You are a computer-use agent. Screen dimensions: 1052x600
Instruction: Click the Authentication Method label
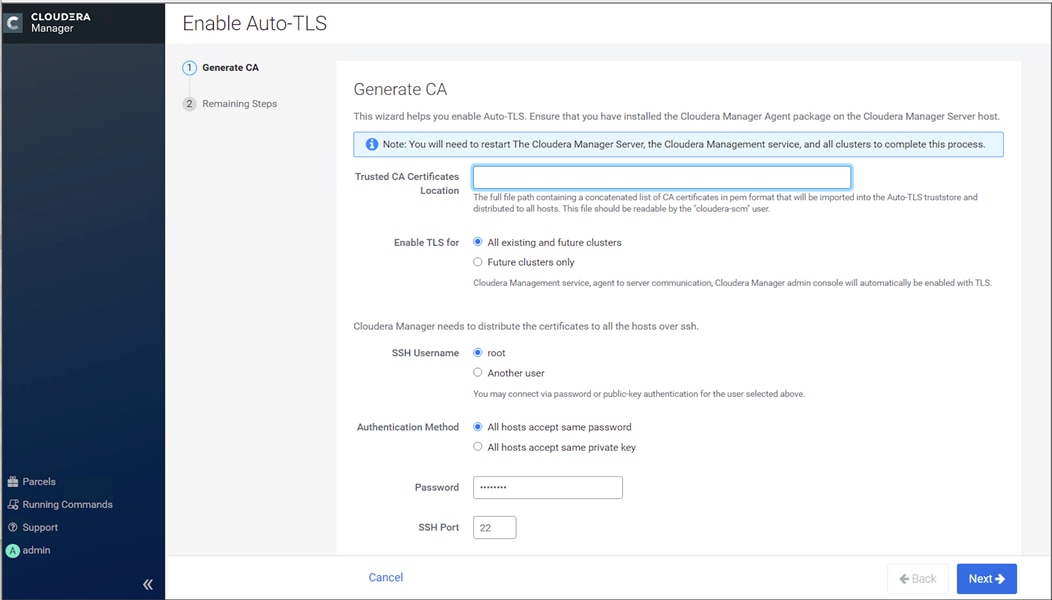408,428
